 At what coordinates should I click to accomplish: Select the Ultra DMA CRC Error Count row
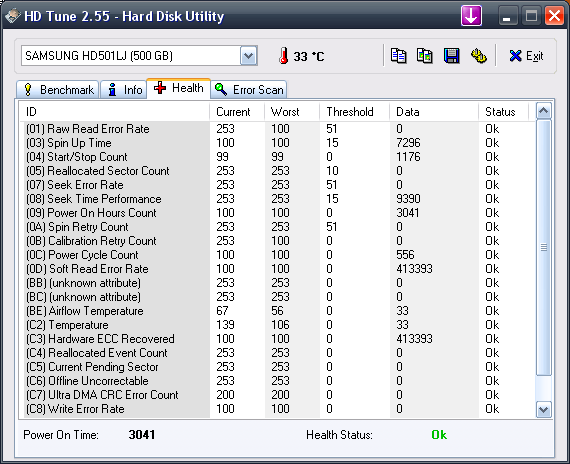pyautogui.click(x=277, y=395)
